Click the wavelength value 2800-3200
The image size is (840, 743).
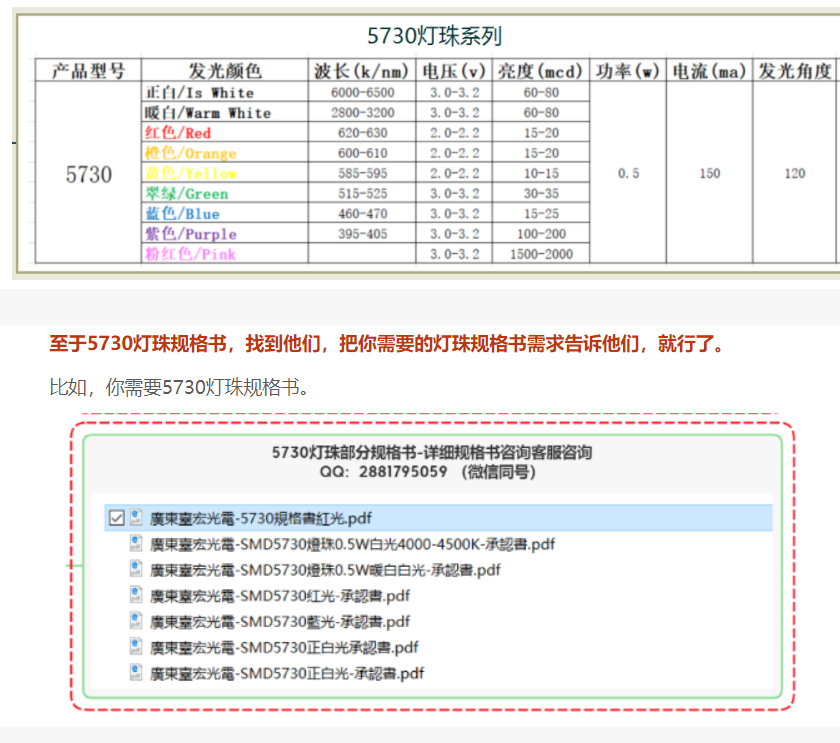point(363,112)
